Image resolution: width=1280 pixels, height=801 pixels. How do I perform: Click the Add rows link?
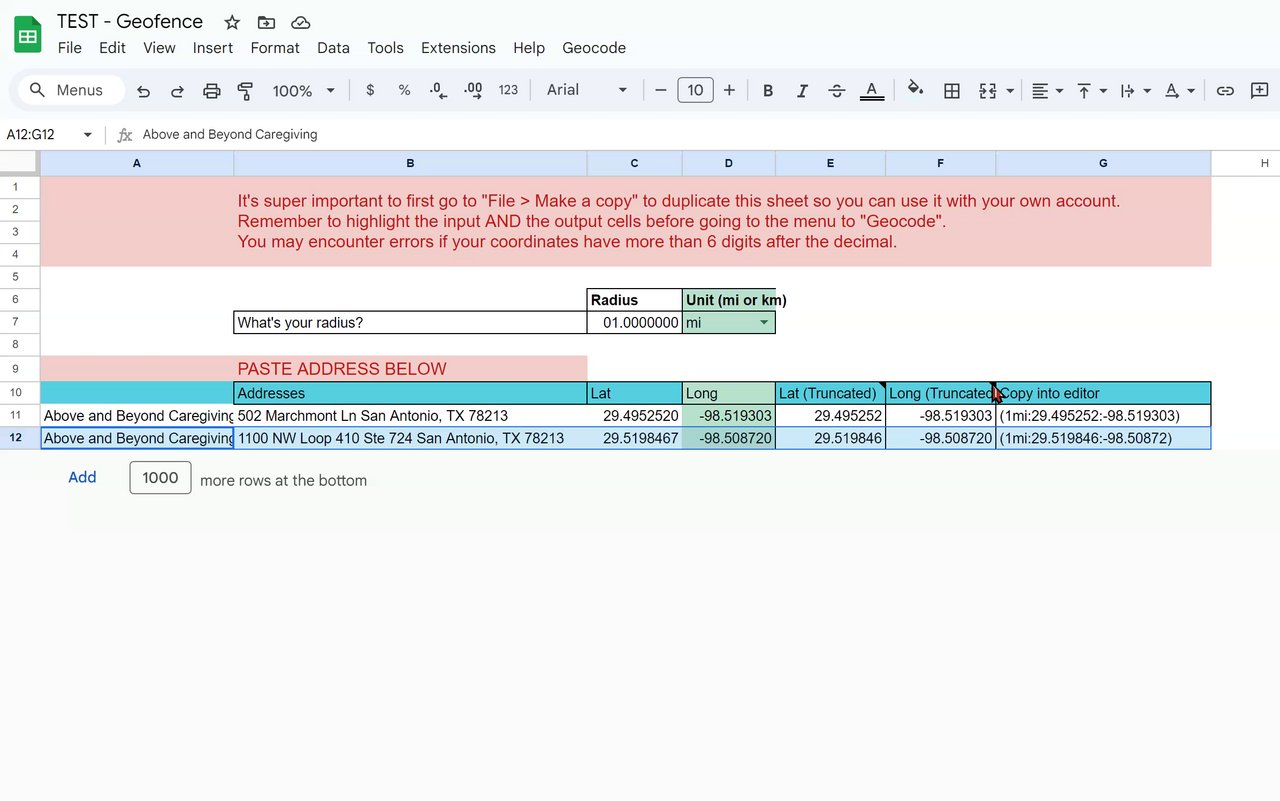[82, 478]
